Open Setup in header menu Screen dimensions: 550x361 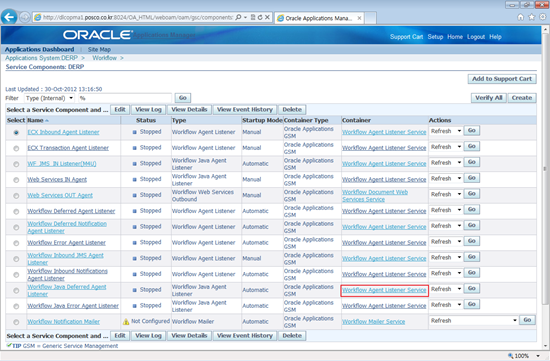[435, 37]
